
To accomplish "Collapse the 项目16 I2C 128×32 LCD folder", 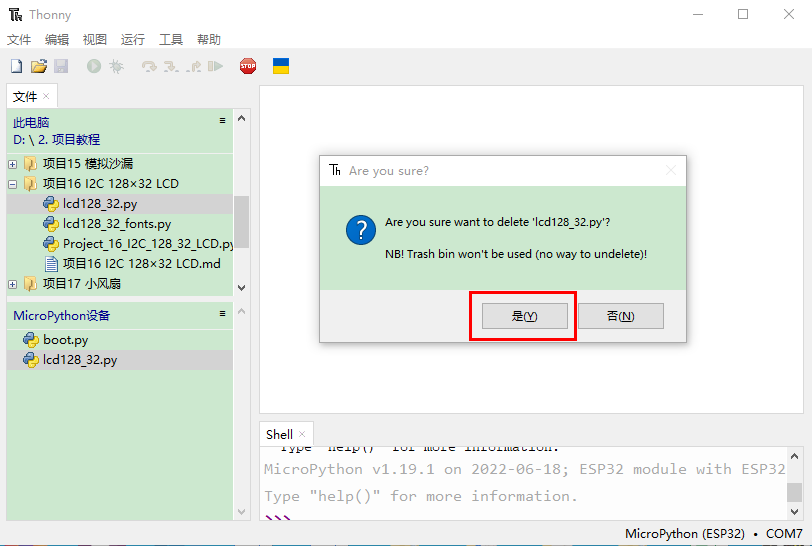I will click(12, 184).
